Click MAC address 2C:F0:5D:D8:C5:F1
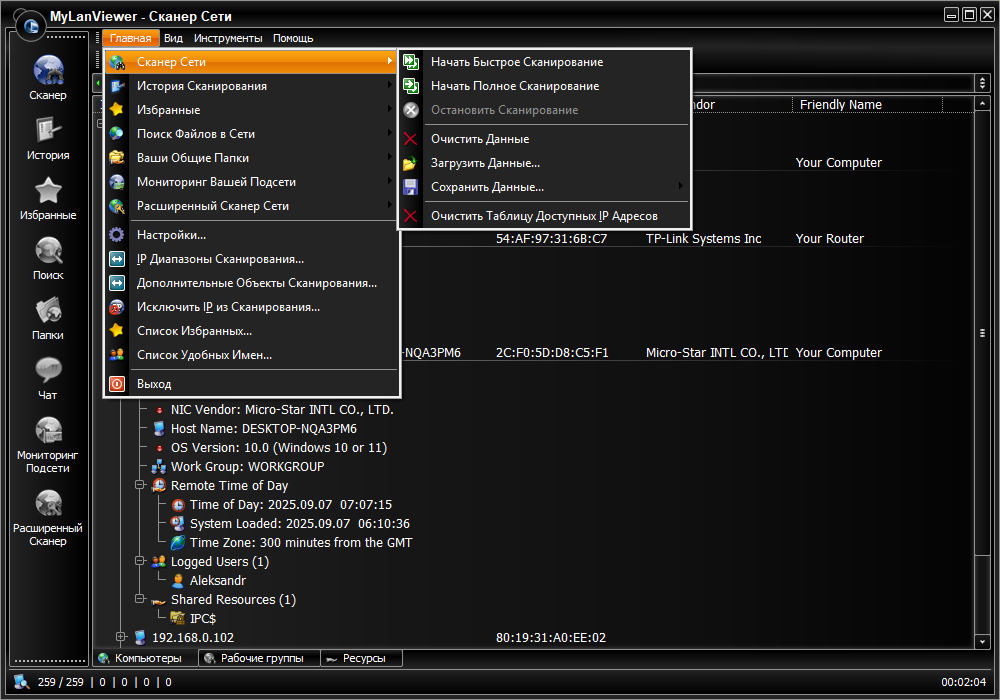This screenshot has width=1000, height=700. [x=552, y=353]
